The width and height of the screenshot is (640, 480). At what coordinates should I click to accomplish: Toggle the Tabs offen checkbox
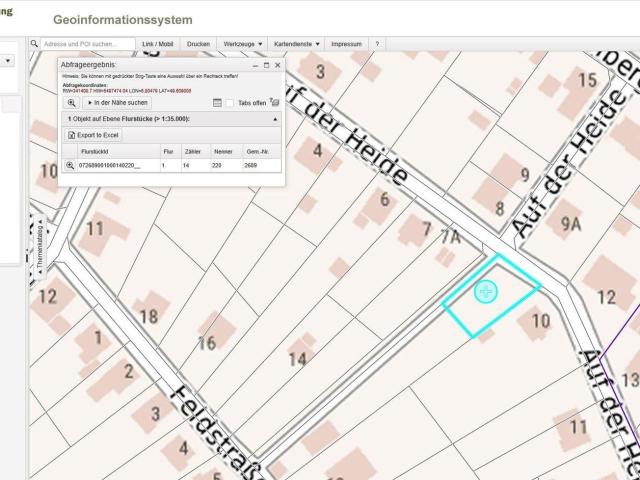pyautogui.click(x=230, y=103)
